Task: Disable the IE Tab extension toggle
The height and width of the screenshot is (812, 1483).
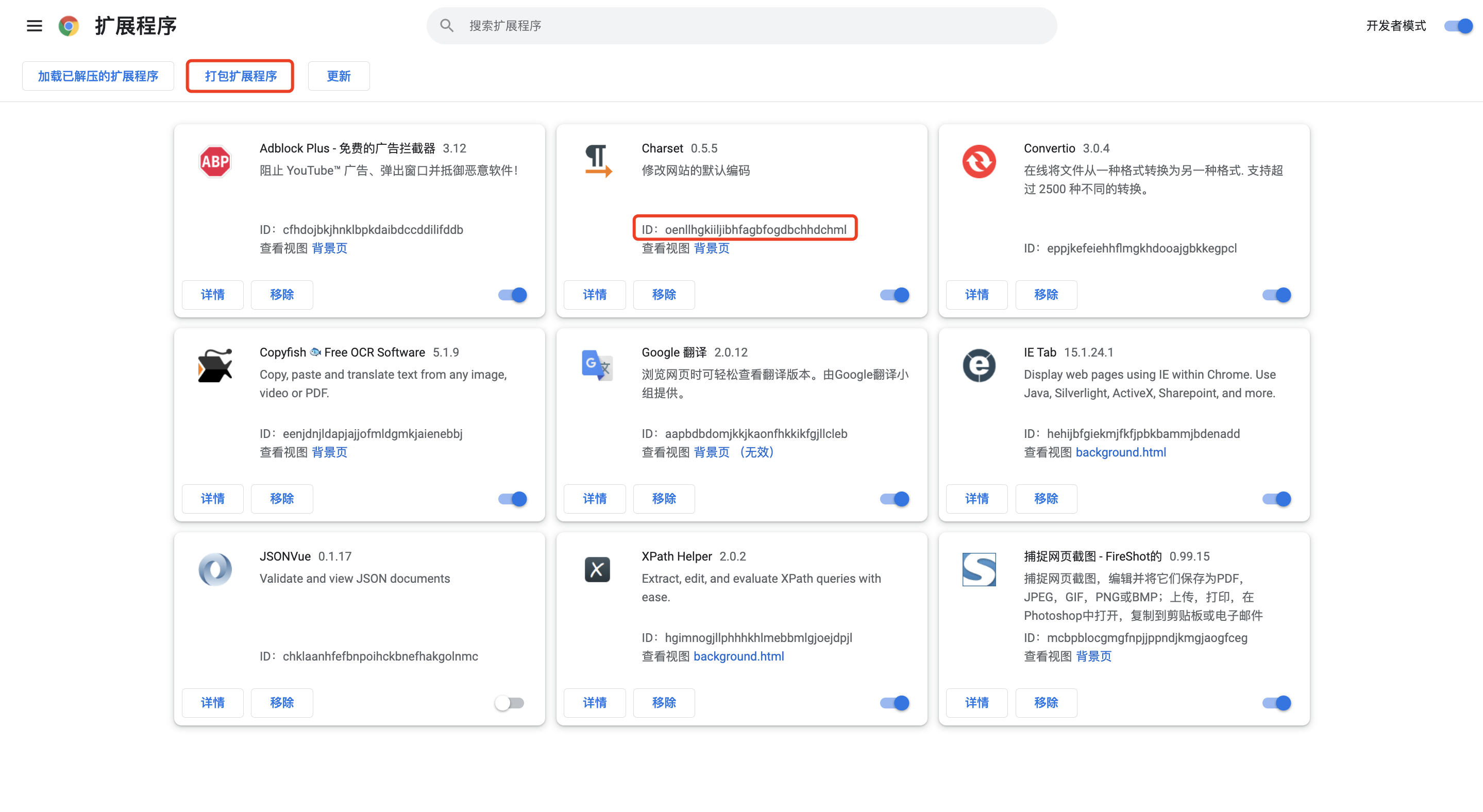Action: [x=1276, y=499]
